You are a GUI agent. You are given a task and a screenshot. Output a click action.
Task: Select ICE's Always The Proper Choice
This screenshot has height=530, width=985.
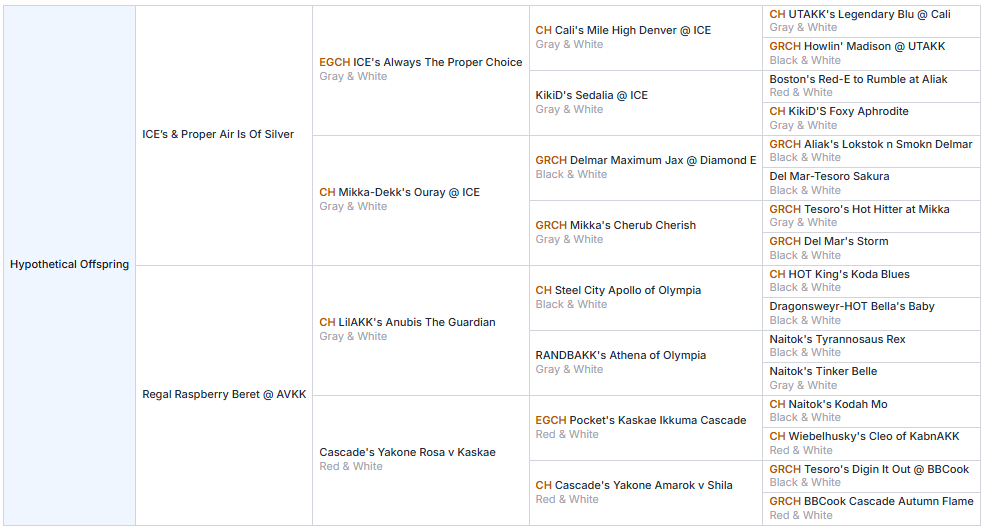click(x=437, y=62)
